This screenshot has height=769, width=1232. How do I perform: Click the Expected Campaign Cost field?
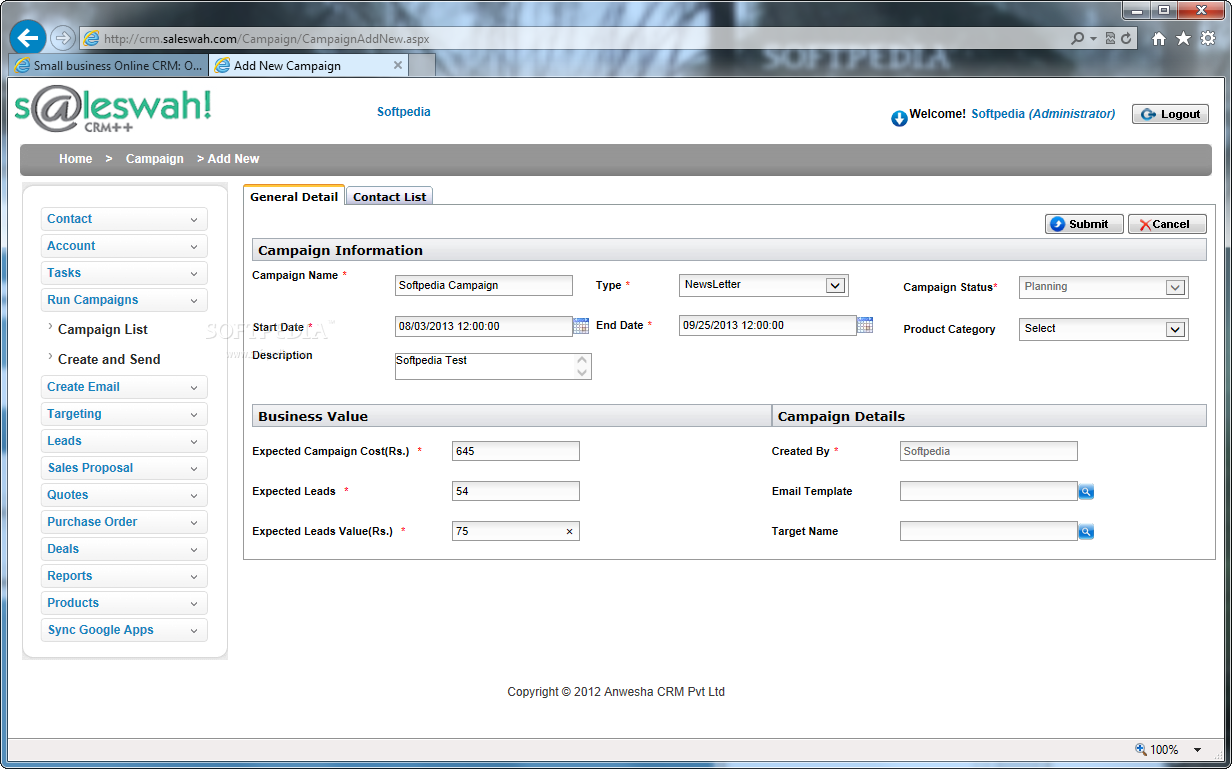coord(516,451)
